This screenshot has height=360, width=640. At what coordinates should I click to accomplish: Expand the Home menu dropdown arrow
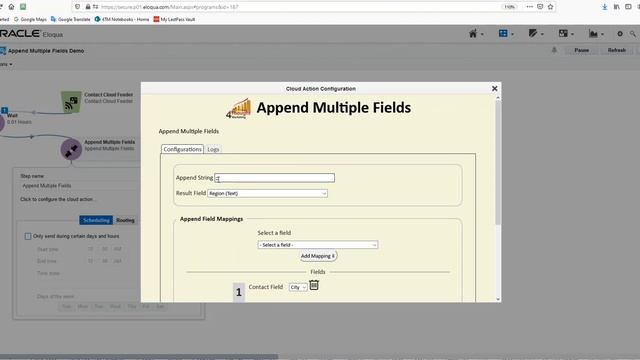click(x=482, y=35)
